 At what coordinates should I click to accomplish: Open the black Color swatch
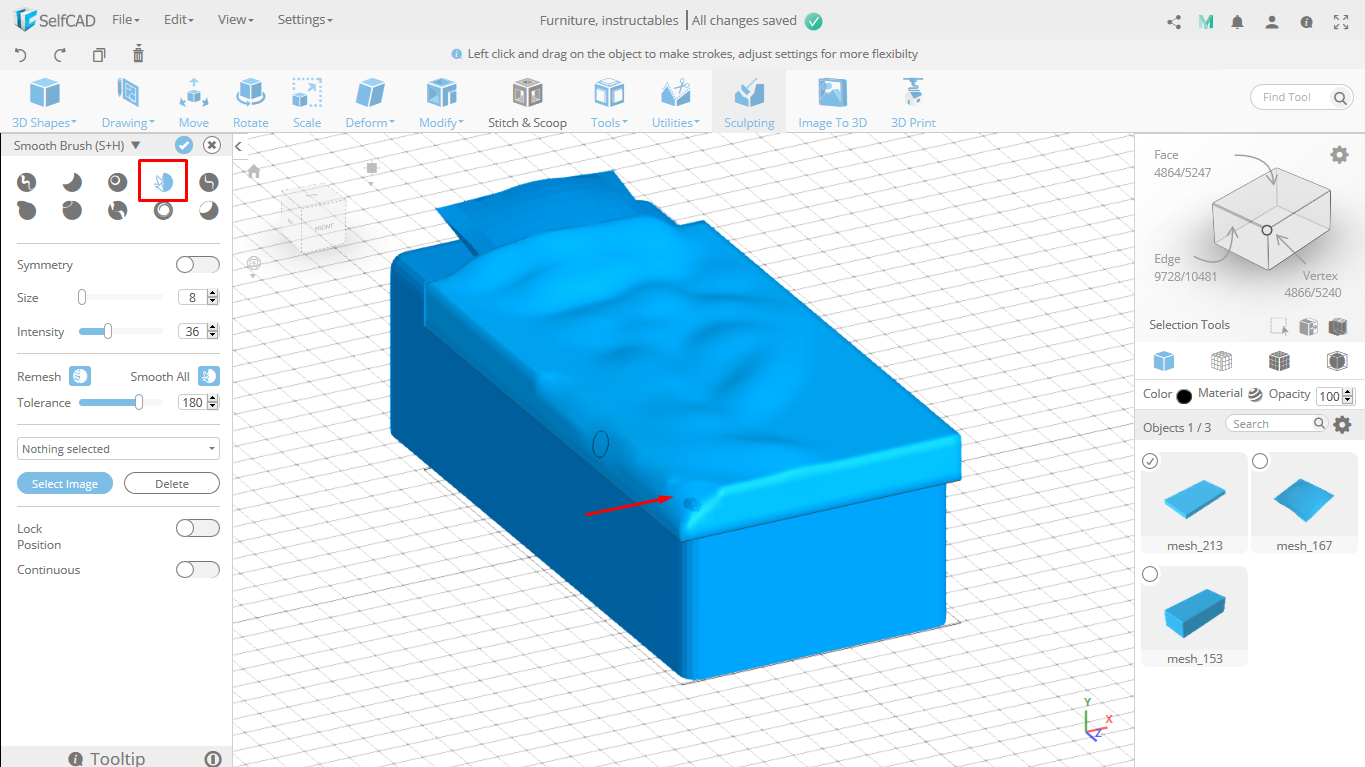click(x=1184, y=396)
